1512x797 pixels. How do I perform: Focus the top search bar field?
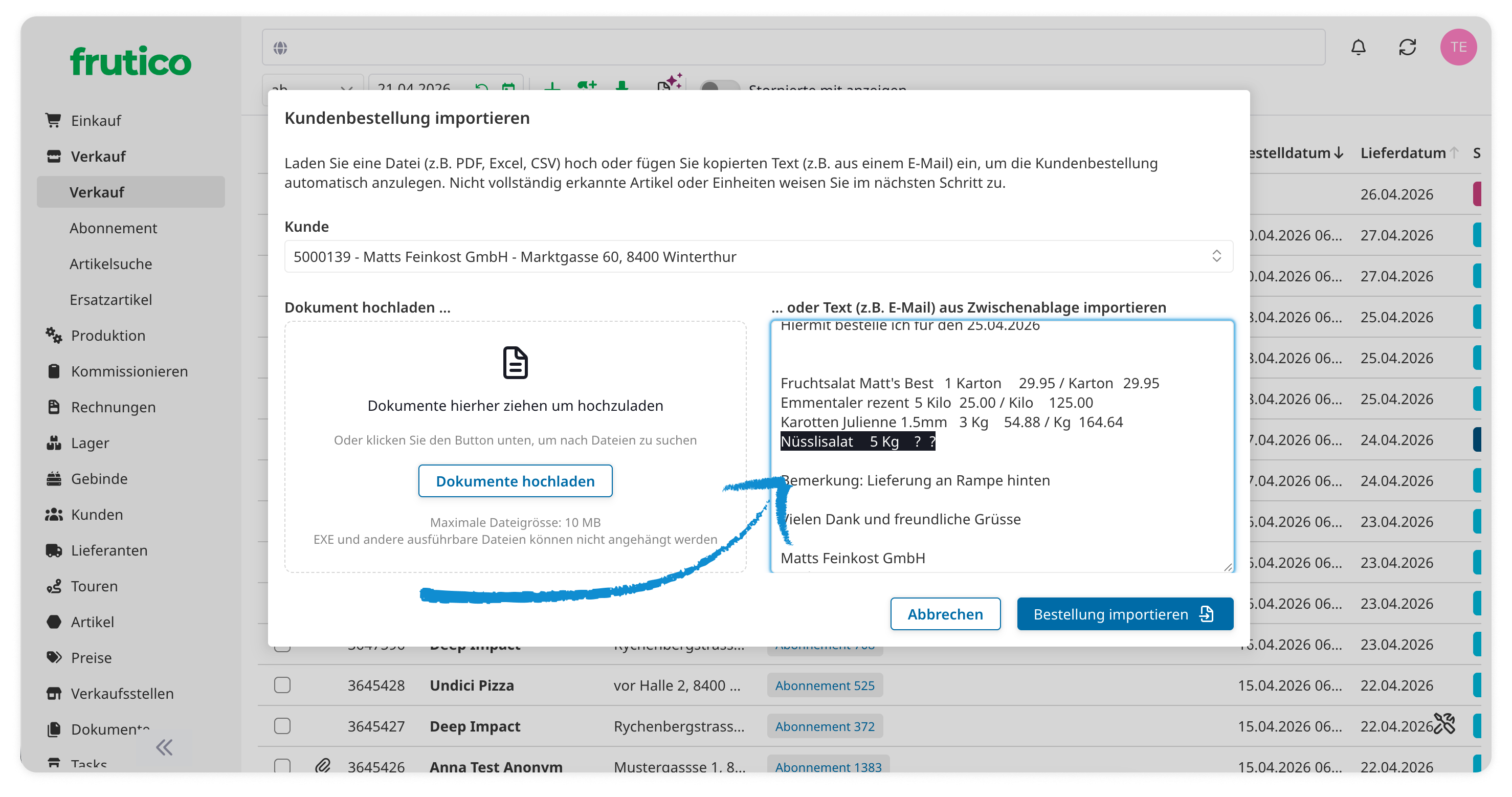pos(793,47)
